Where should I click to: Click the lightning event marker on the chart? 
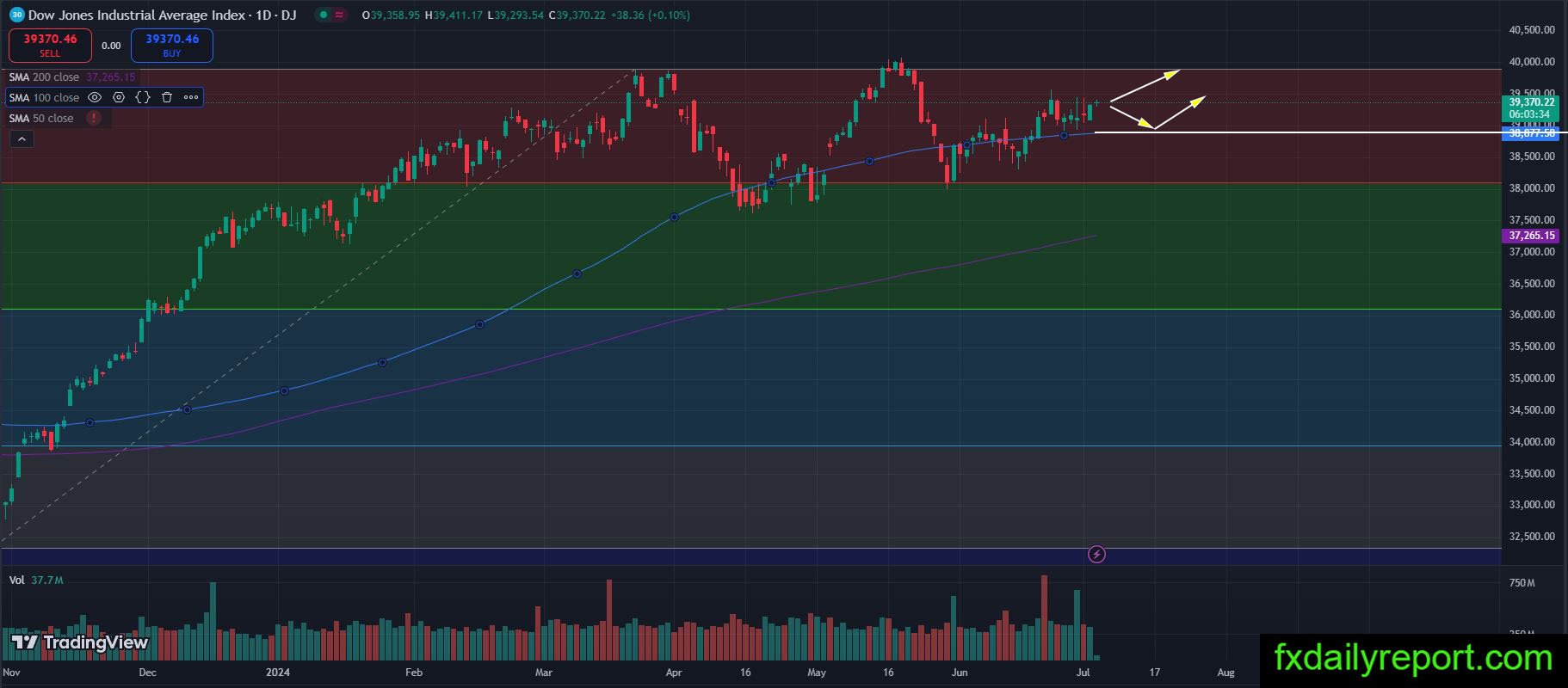pos(1096,555)
